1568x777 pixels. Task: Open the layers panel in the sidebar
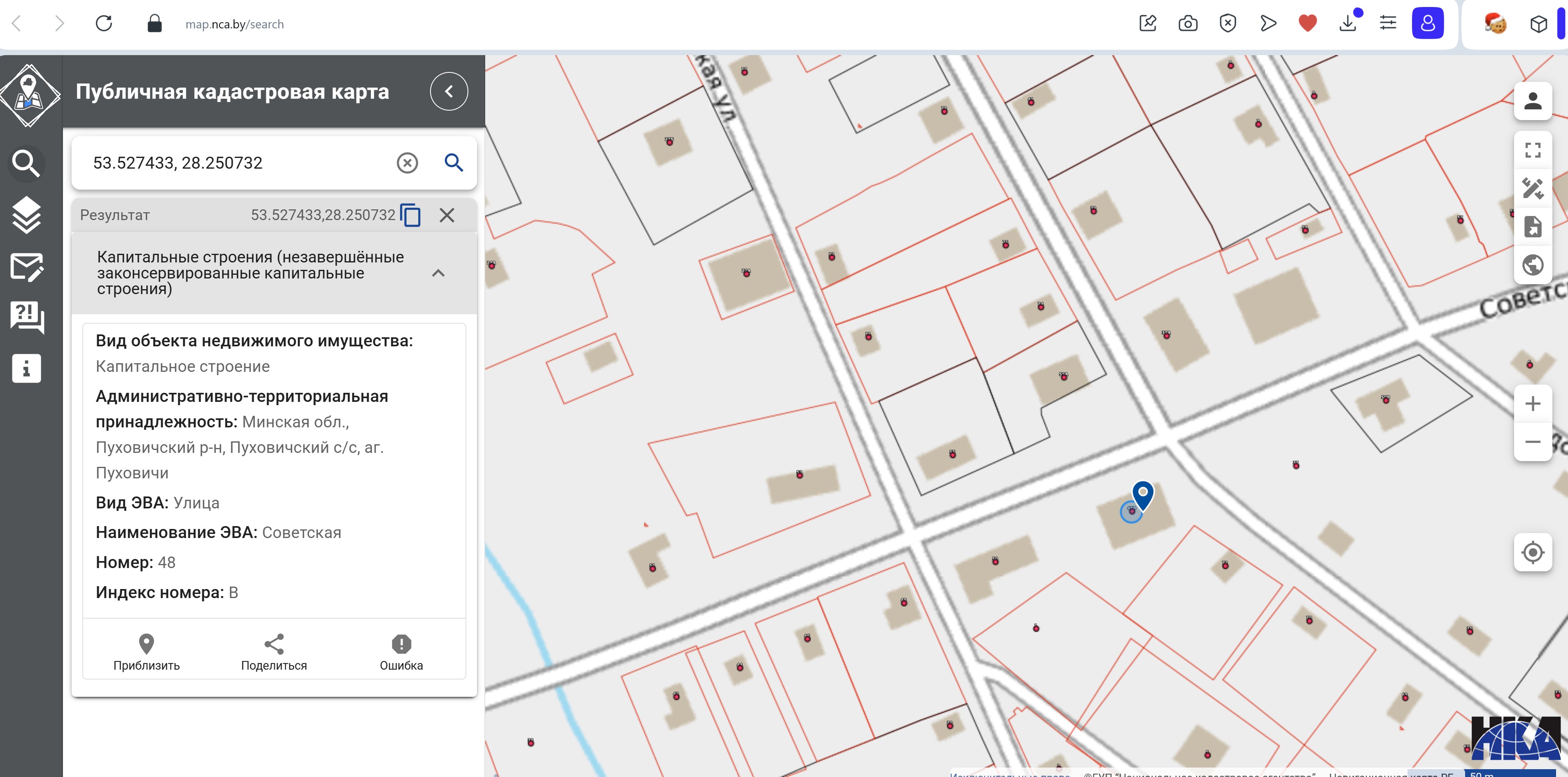pos(26,215)
